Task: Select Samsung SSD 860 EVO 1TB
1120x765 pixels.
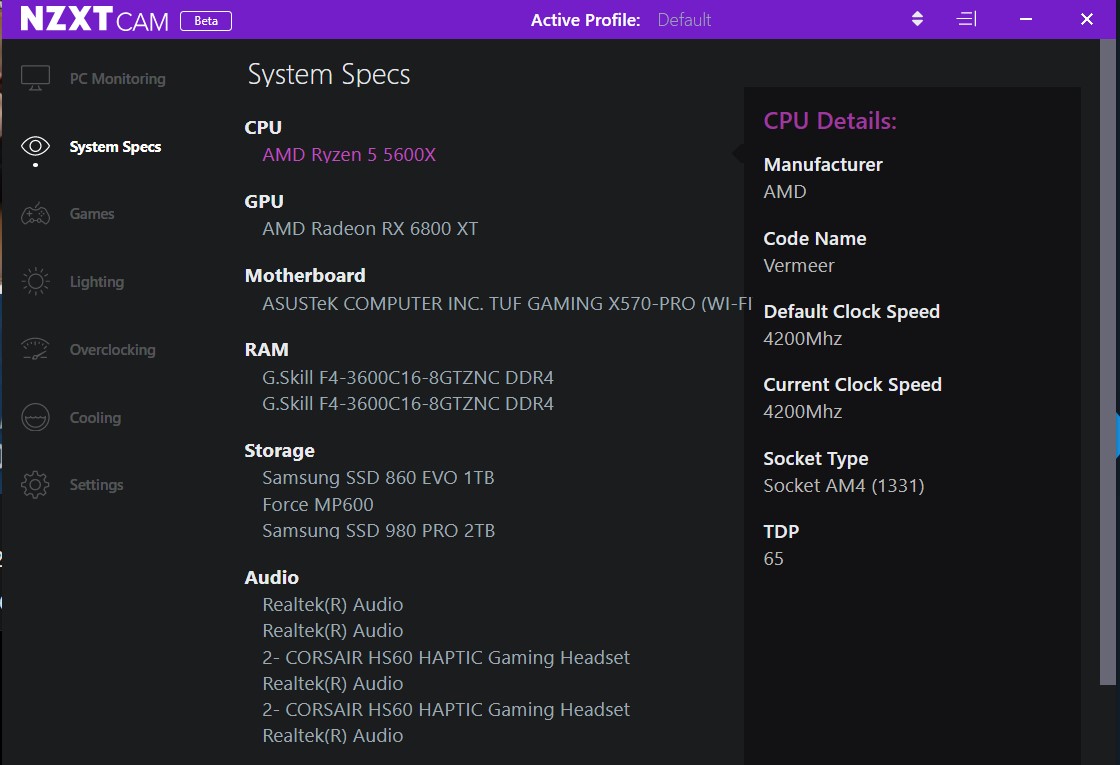Action: click(x=378, y=477)
